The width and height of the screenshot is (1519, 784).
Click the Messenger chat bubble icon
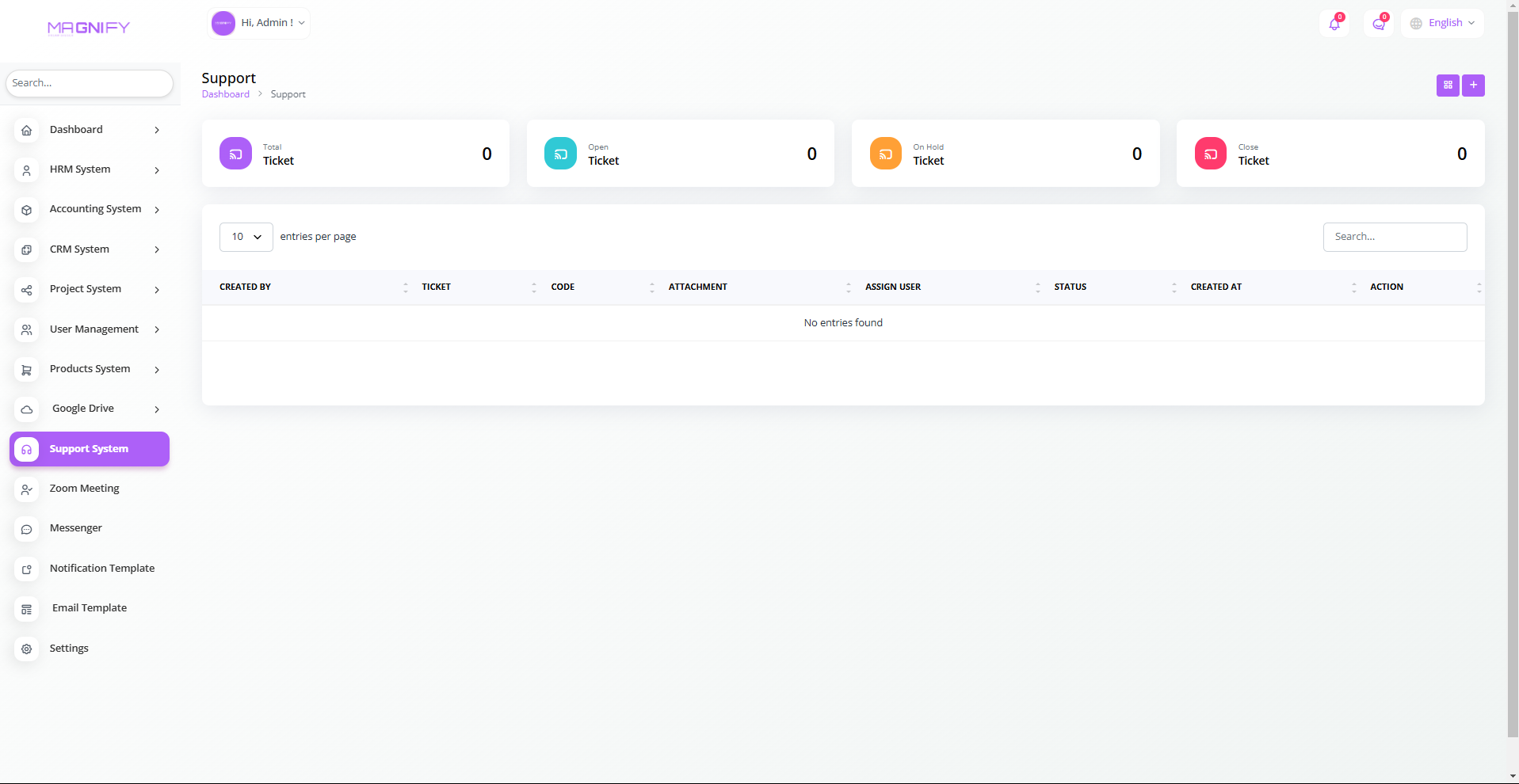(26, 529)
